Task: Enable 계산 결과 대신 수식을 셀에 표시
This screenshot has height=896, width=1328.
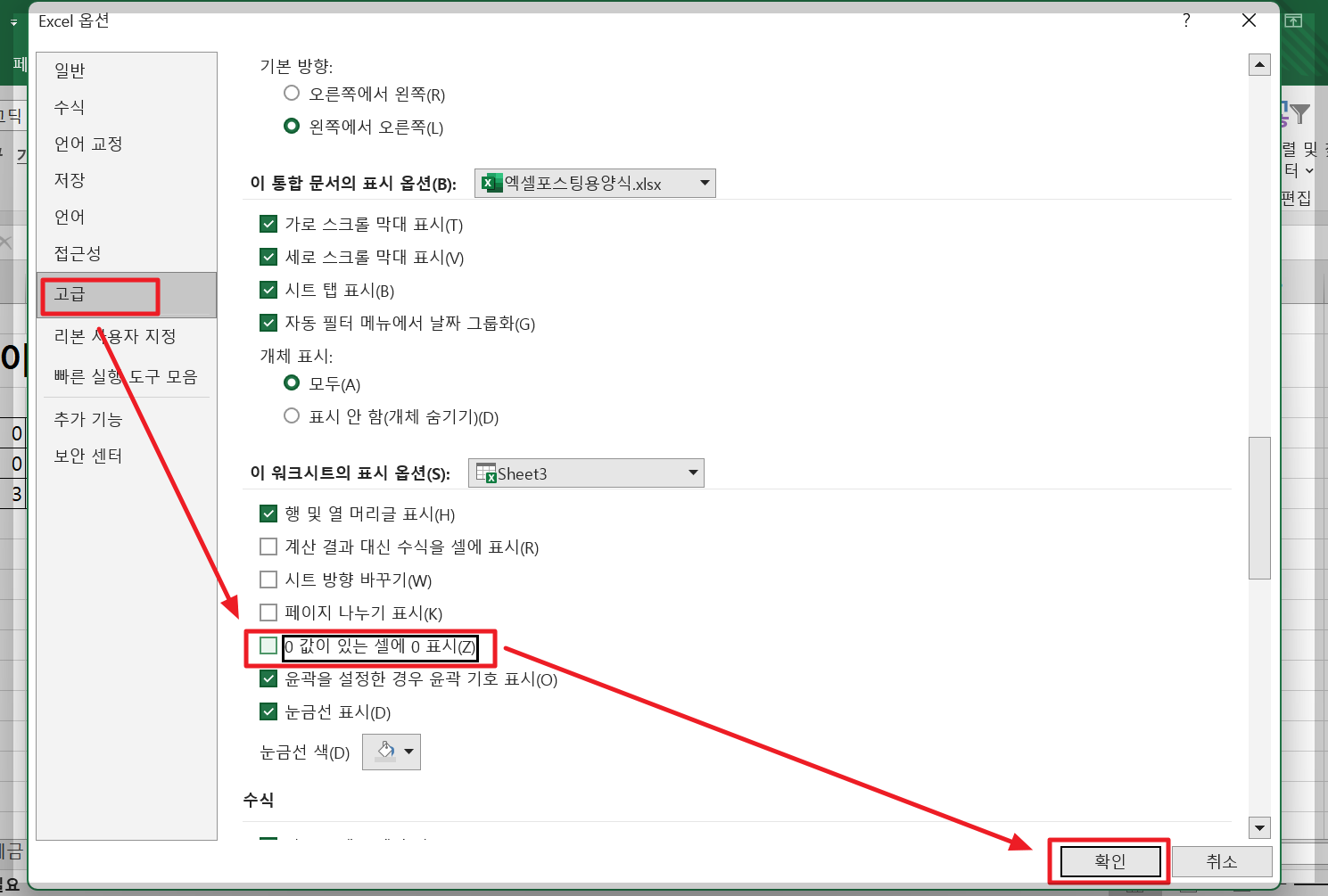Action: coord(268,546)
